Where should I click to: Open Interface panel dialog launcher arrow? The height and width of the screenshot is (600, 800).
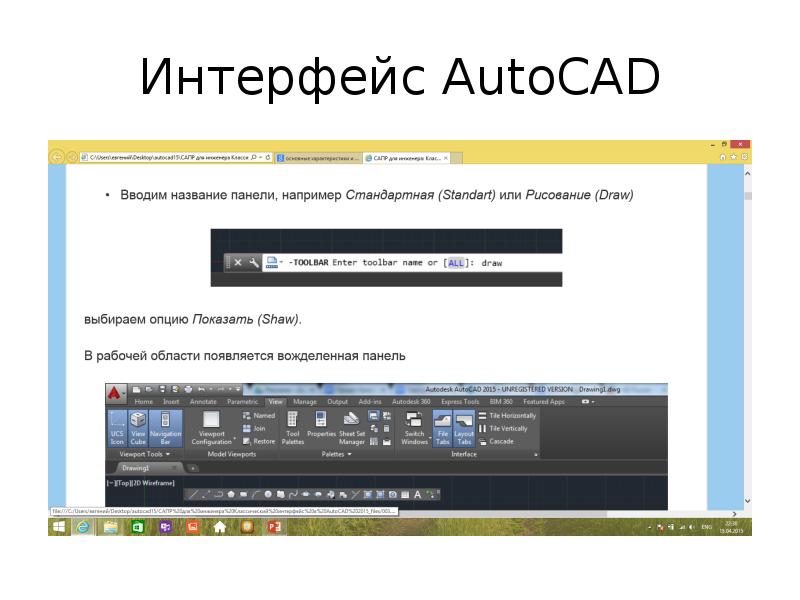click(x=536, y=454)
